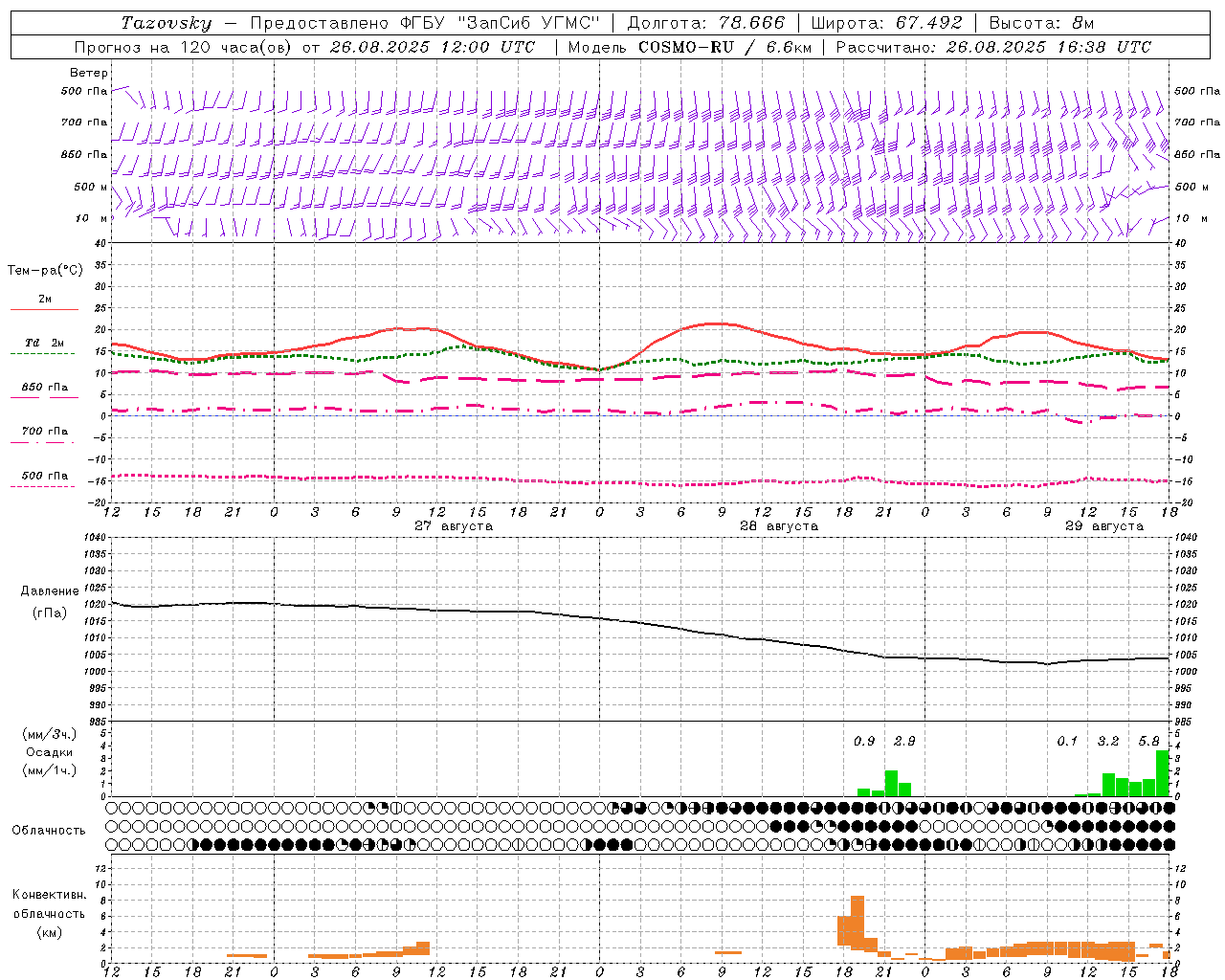Click the Широта: 67.492 value

point(886,23)
